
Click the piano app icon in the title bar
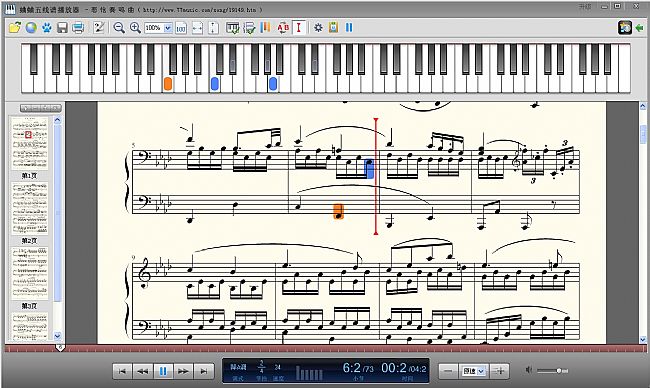(x=10, y=9)
